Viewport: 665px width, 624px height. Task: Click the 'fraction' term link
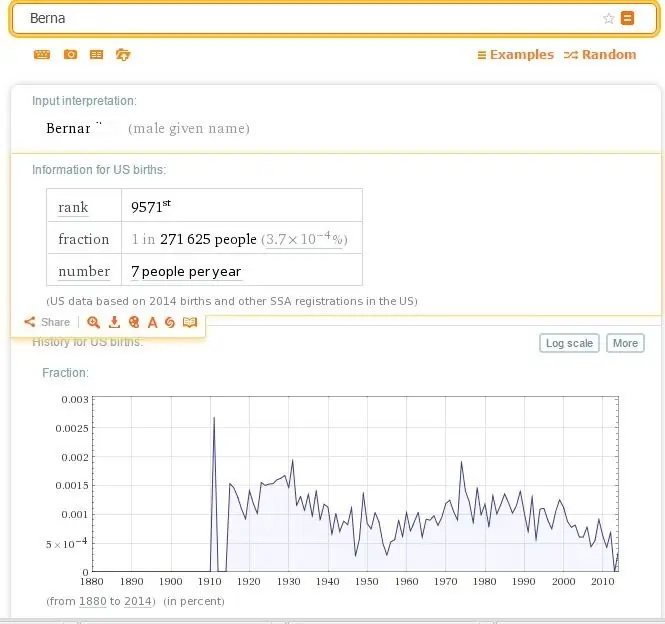click(84, 239)
